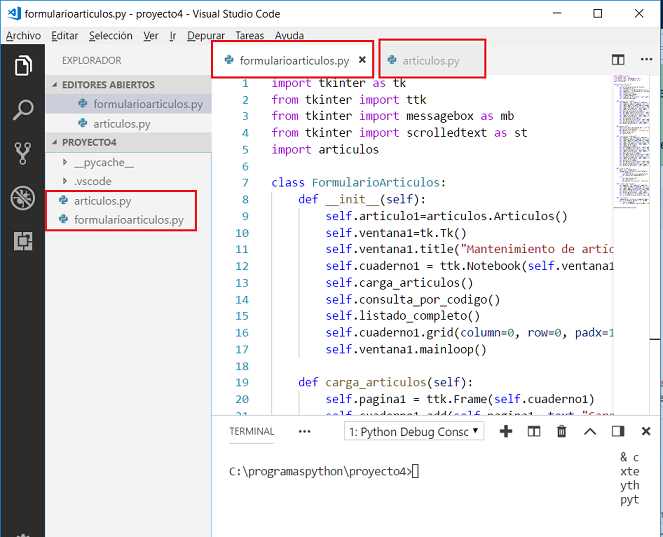Click the code minimap overview

pos(631,140)
